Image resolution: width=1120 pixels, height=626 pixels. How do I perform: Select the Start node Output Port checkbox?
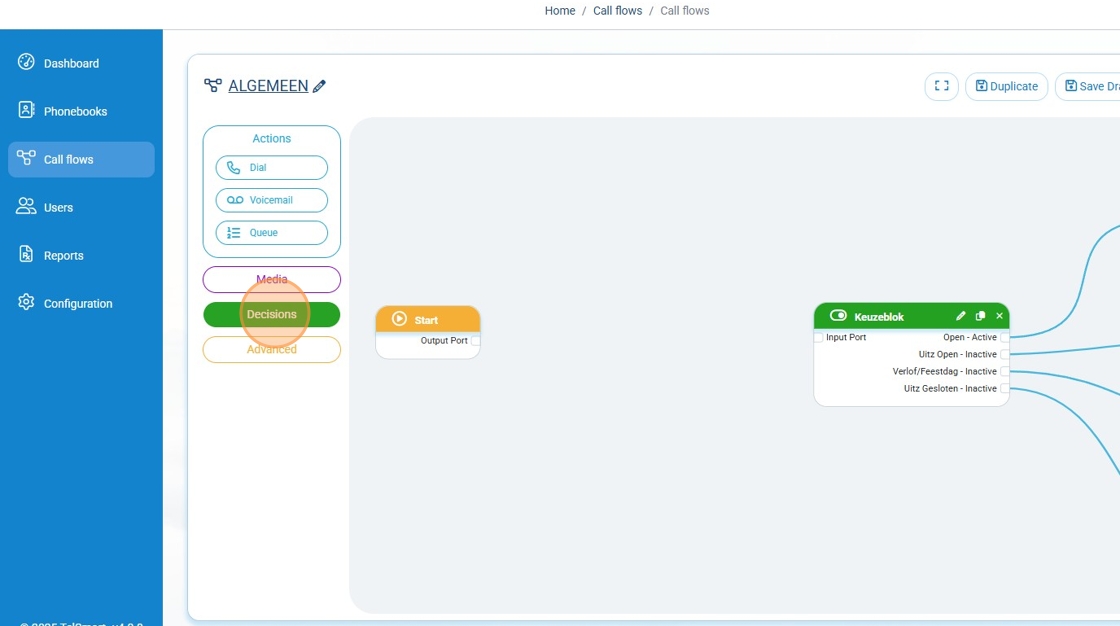(x=475, y=341)
